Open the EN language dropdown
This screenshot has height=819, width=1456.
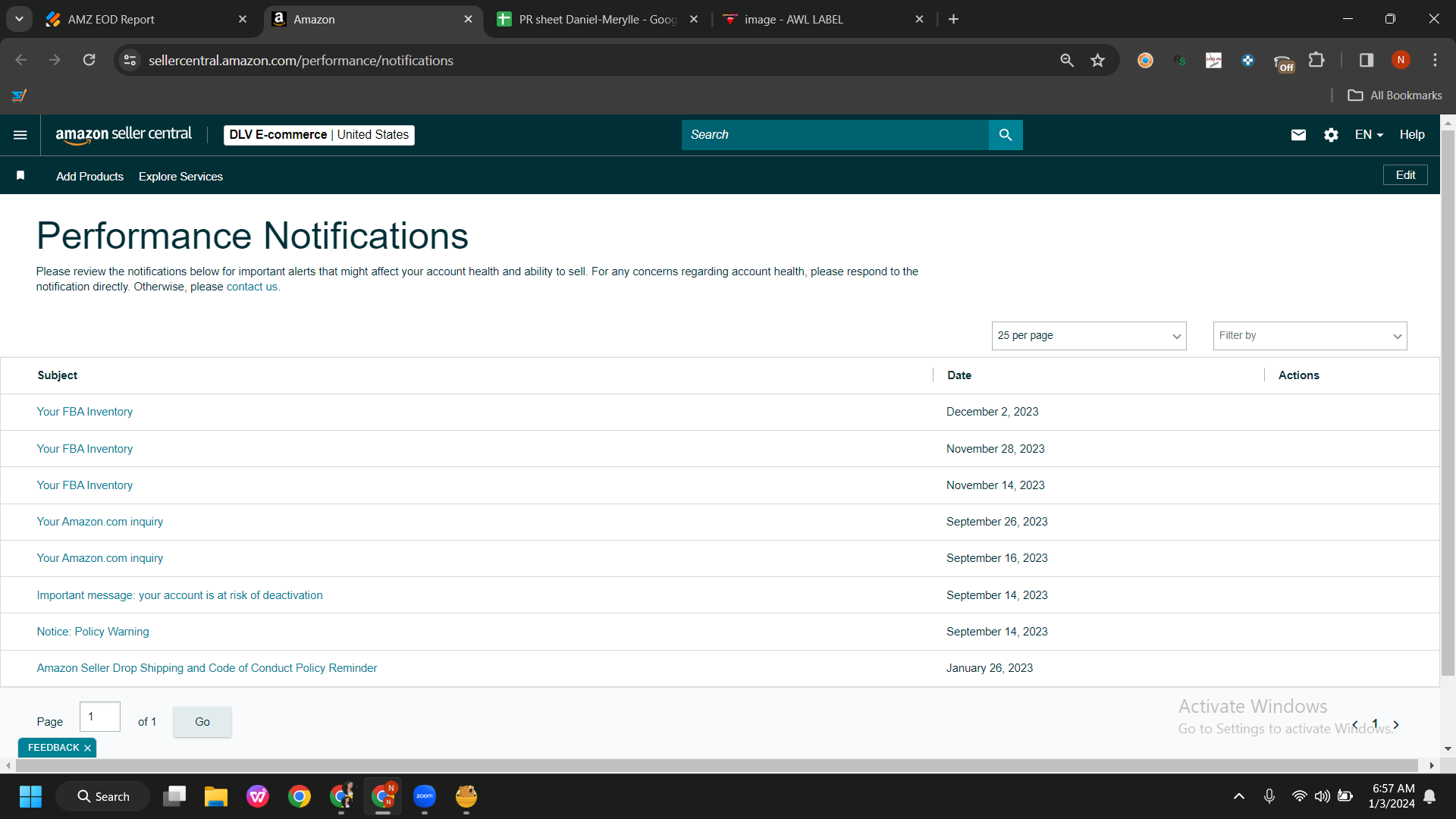click(1369, 135)
